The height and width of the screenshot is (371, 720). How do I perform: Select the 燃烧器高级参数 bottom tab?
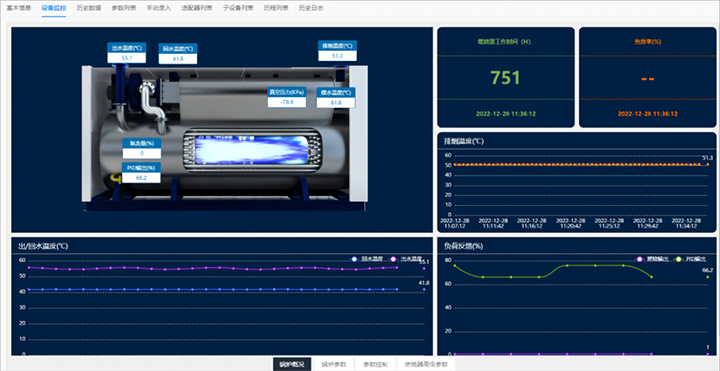[426, 365]
